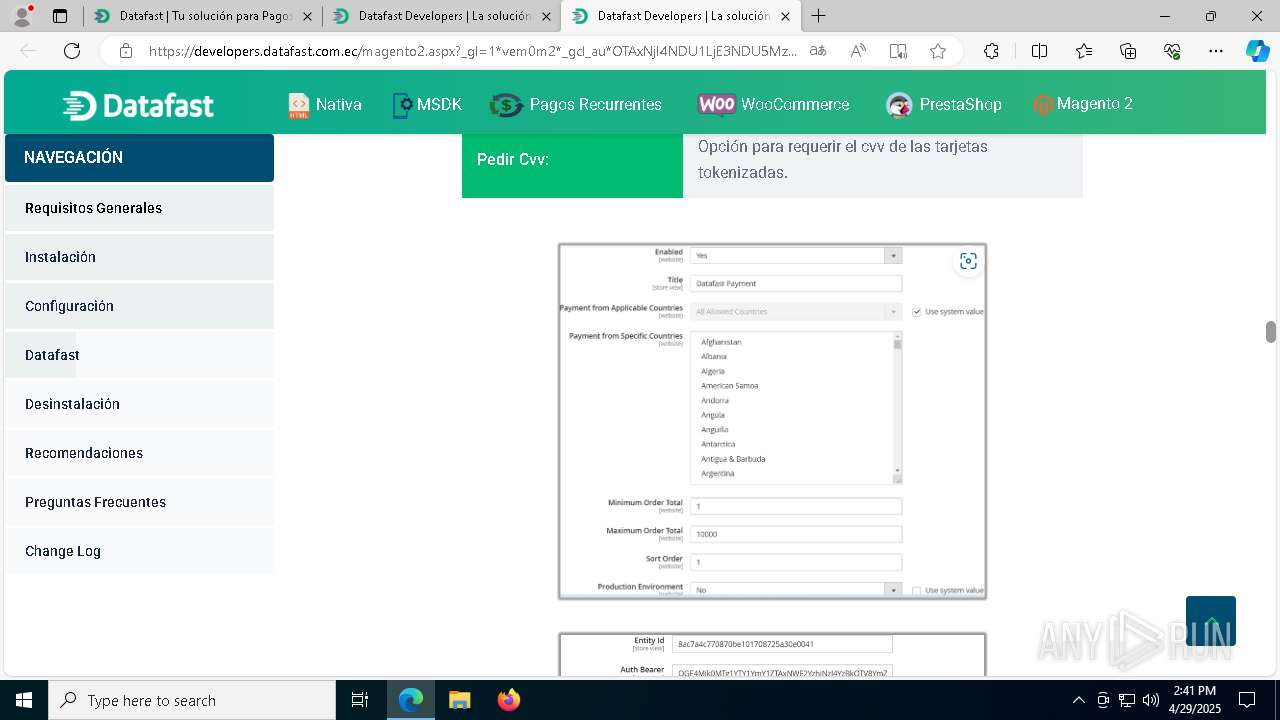Click the browser profile icon
This screenshot has width=1280, height=720.
(x=22, y=16)
